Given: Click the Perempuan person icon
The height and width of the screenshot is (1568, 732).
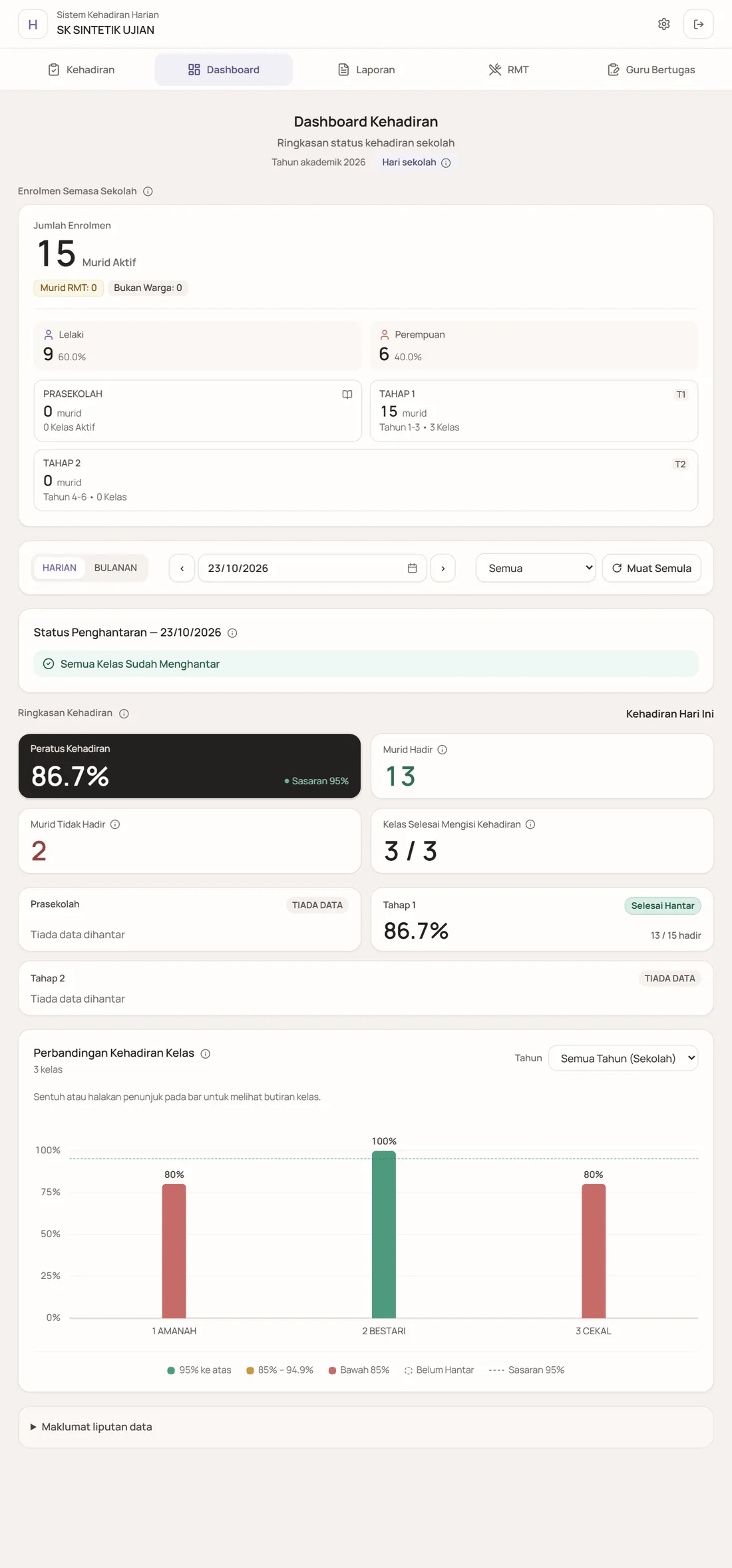Looking at the screenshot, I should 385,335.
